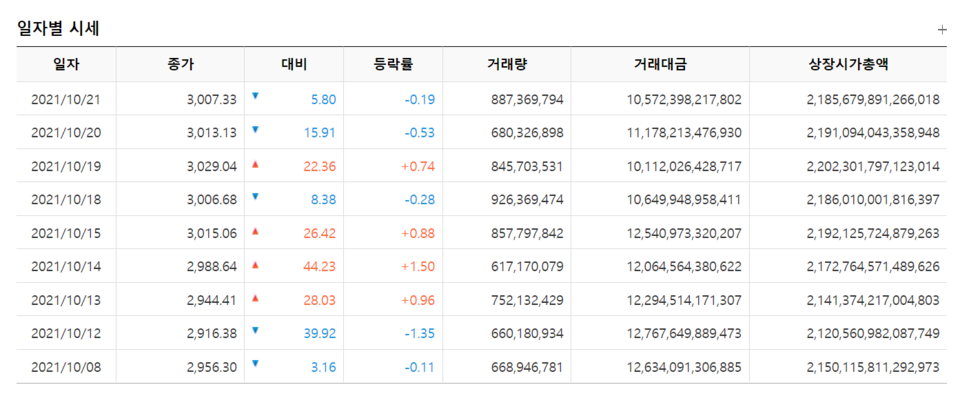Click closing price 2,988.64

[212, 266]
